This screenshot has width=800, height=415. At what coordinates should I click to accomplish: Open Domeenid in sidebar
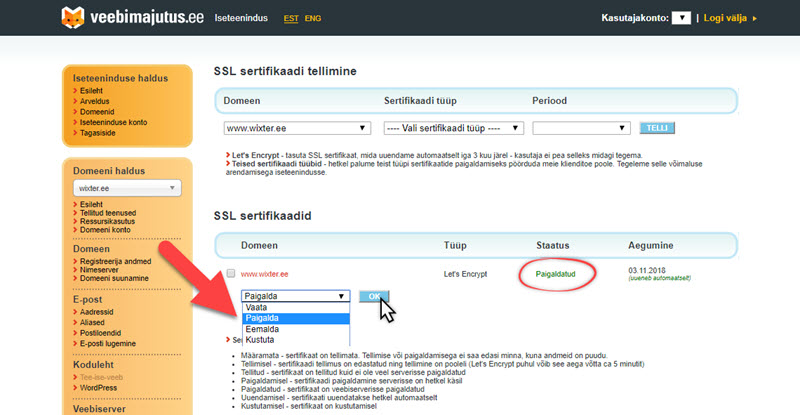pos(97,112)
